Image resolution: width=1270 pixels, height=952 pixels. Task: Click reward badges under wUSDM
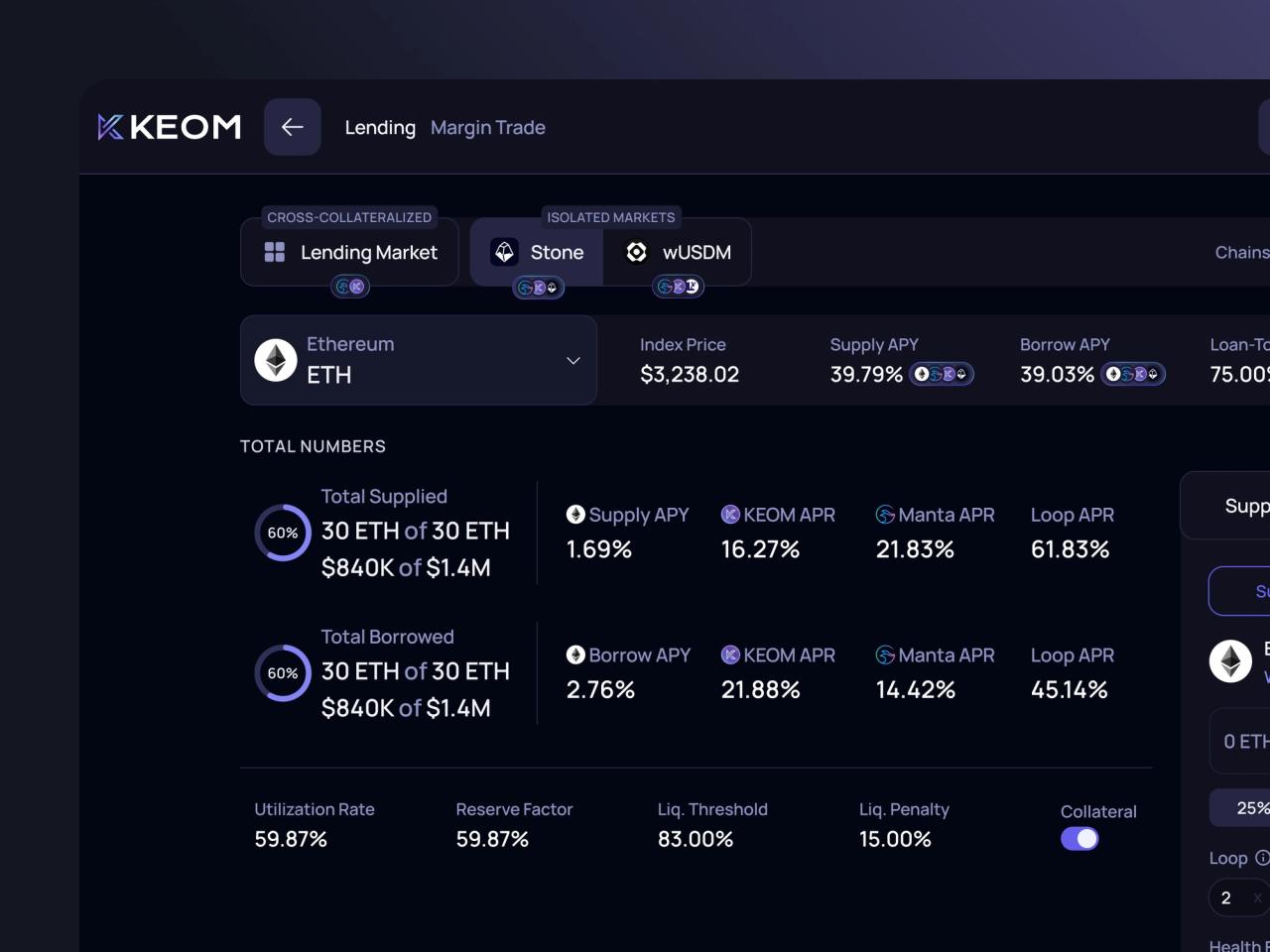(x=678, y=287)
